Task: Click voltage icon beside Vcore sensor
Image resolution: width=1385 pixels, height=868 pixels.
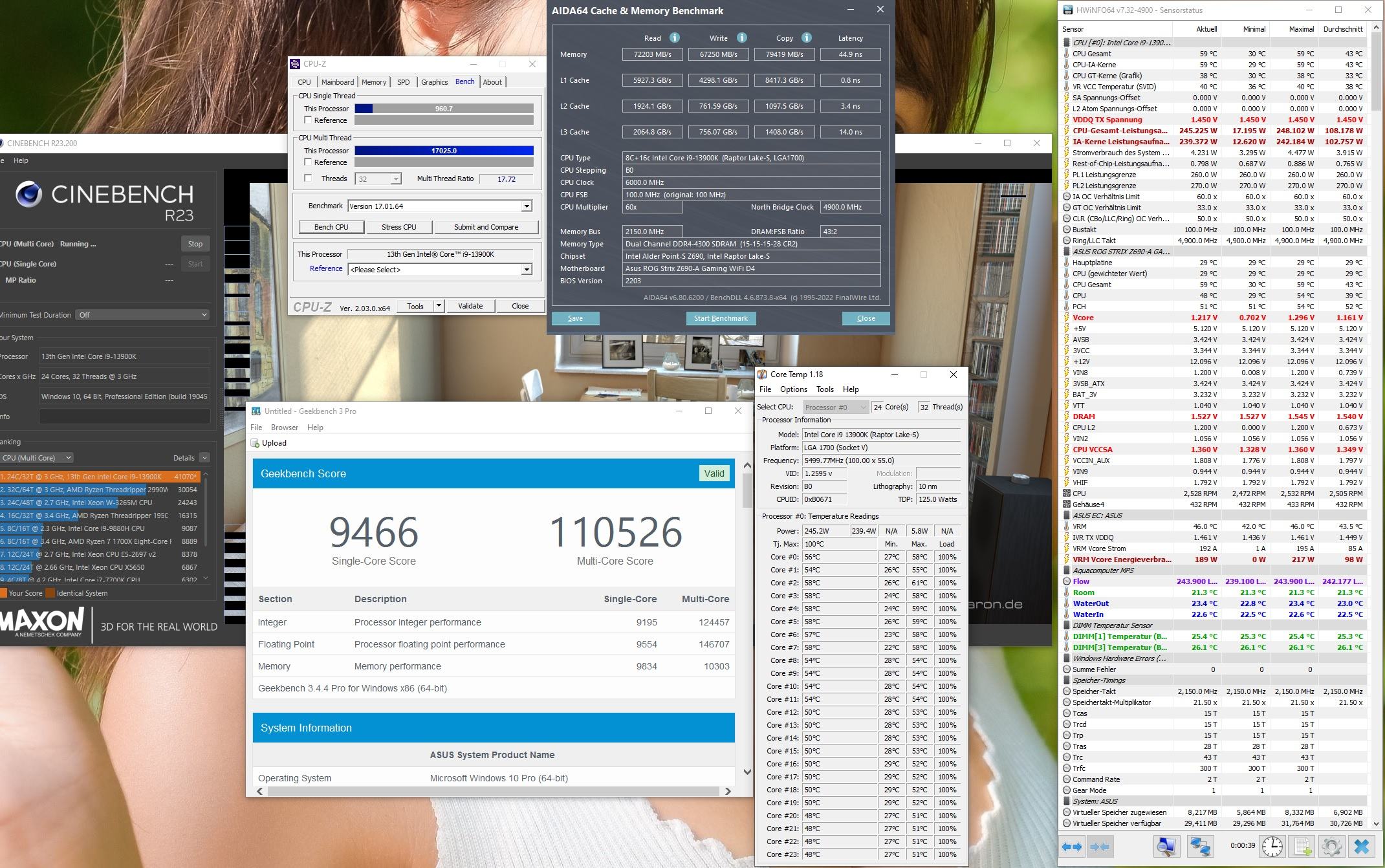Action: 1067,318
